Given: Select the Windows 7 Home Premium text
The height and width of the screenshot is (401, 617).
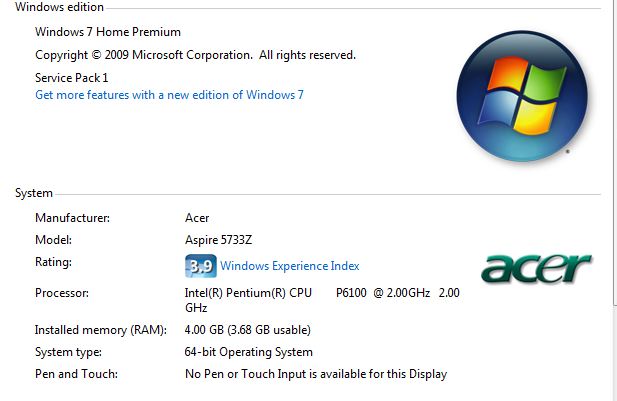Looking at the screenshot, I should point(108,32).
